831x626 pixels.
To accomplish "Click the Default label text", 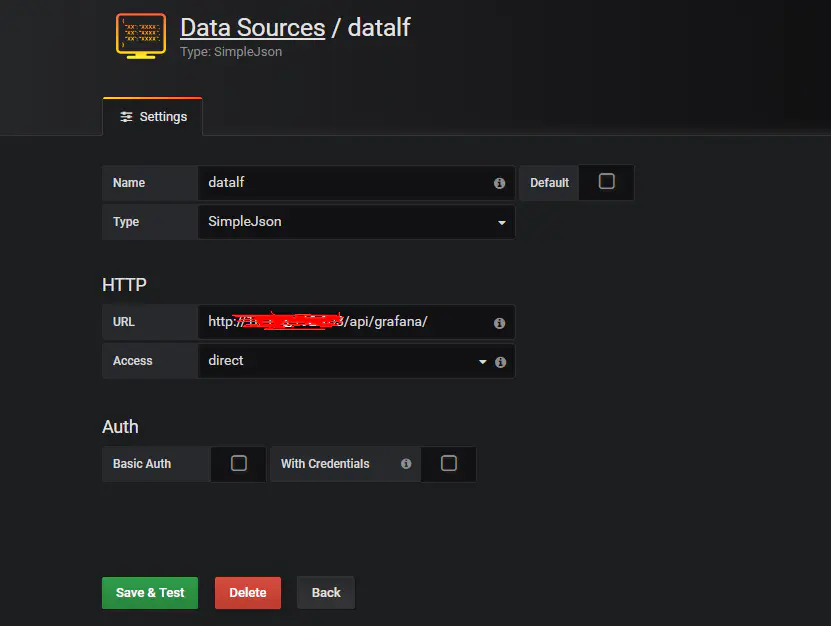I will tap(550, 183).
